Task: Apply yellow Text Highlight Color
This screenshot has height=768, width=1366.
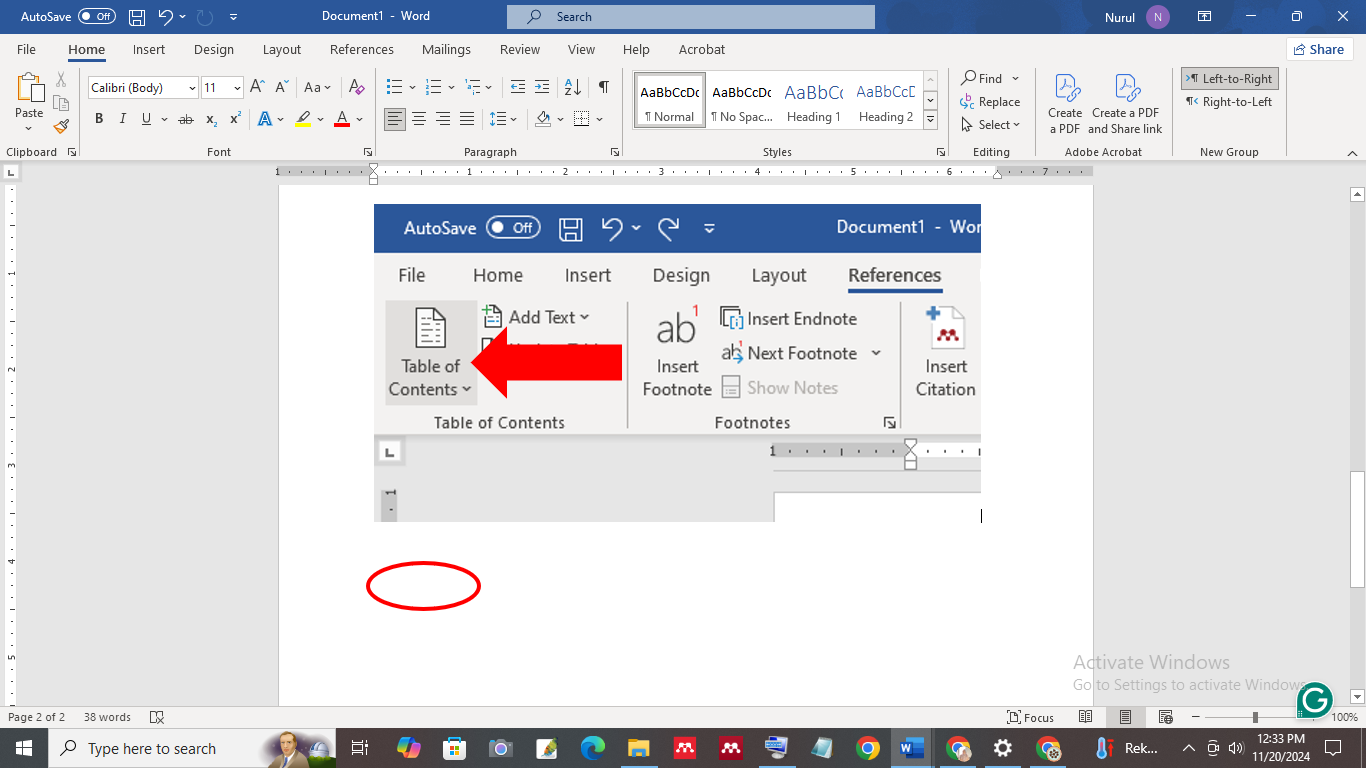Action: 303,119
